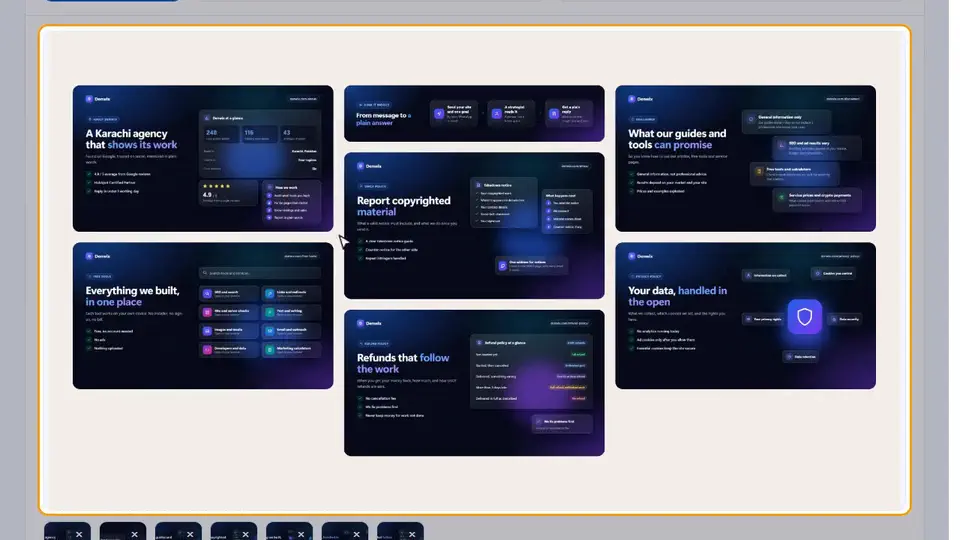
Task: Click X on the fourth bottom thumbnail
Action: click(246, 534)
